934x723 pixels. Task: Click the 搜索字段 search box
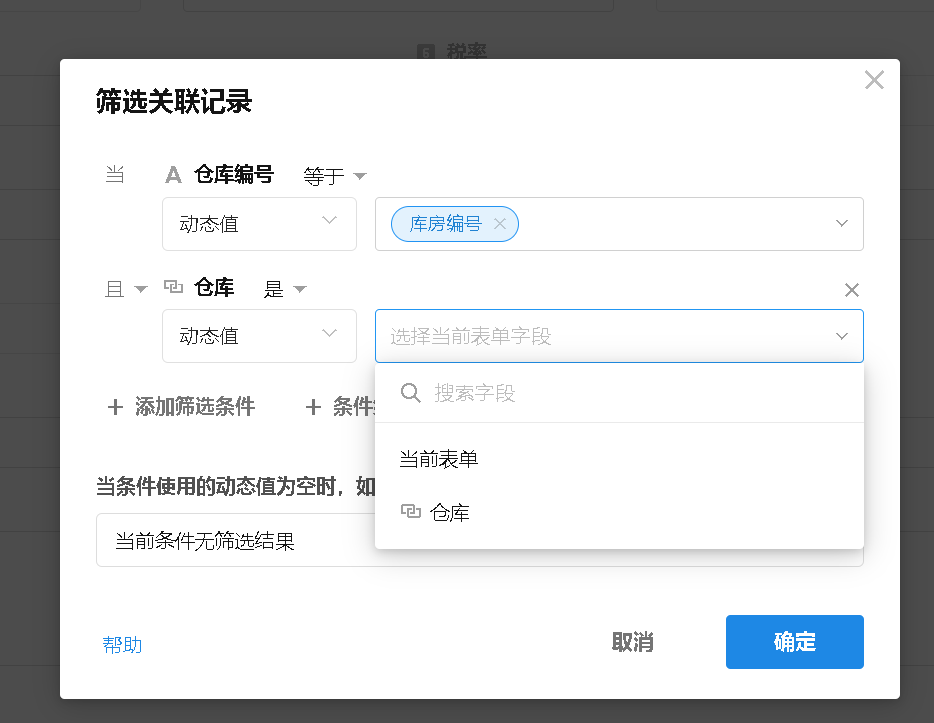click(x=630, y=393)
